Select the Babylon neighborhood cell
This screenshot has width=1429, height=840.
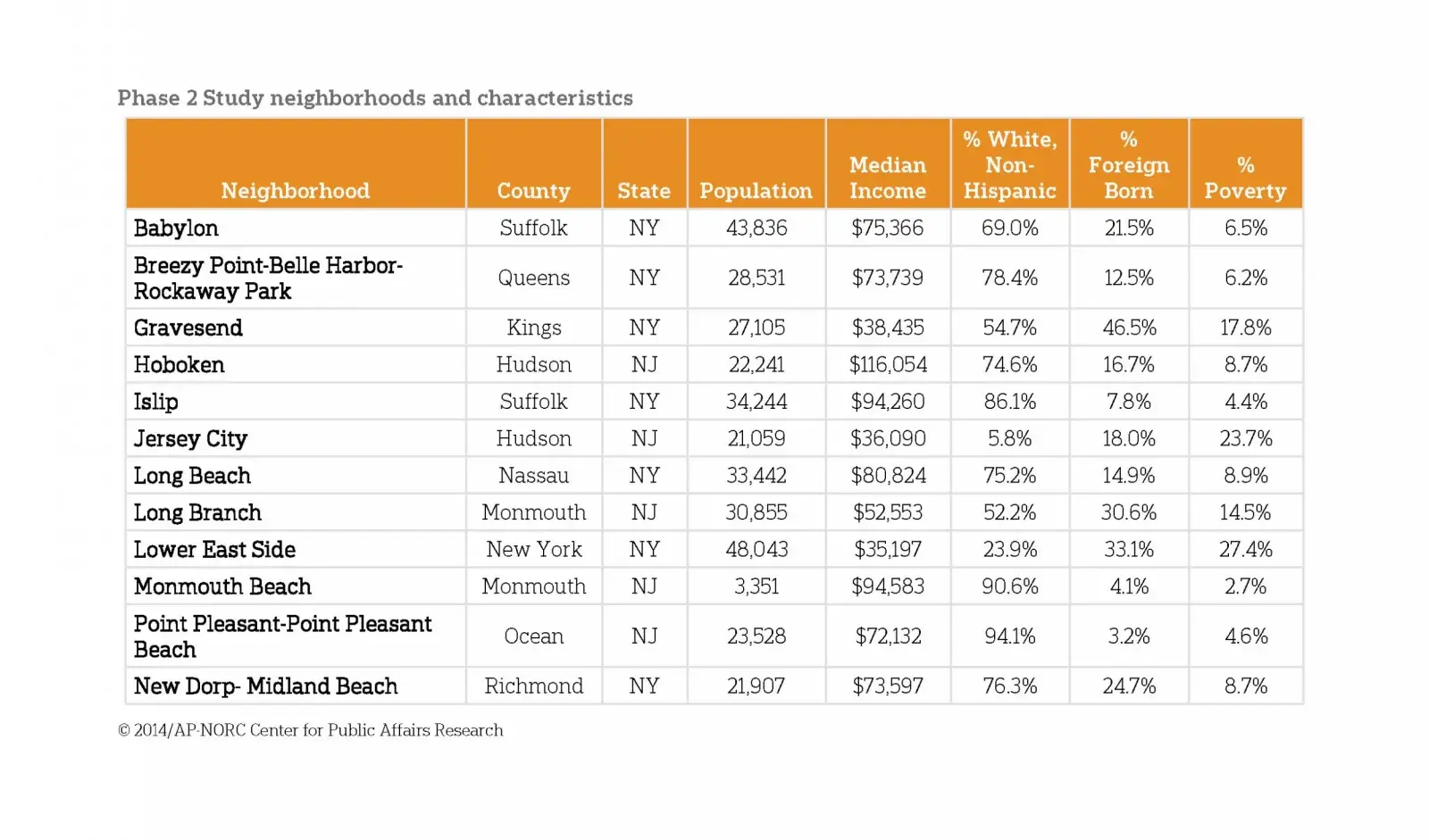pos(176,229)
